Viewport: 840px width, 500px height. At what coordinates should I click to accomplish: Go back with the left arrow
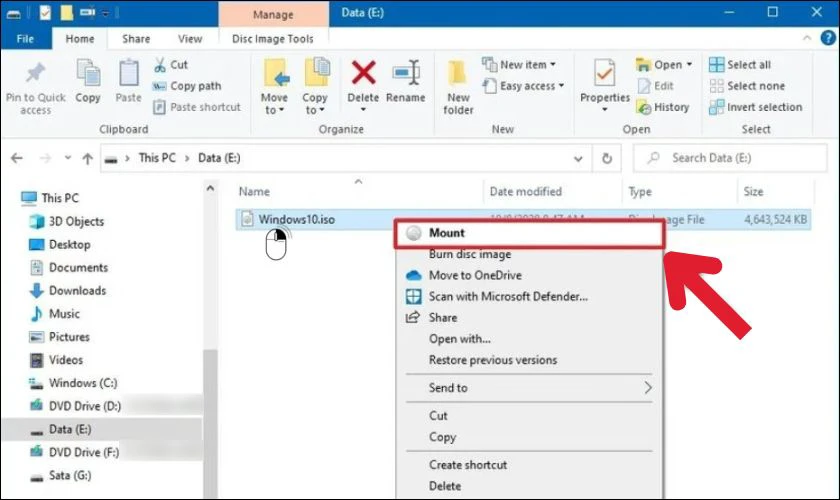point(17,158)
